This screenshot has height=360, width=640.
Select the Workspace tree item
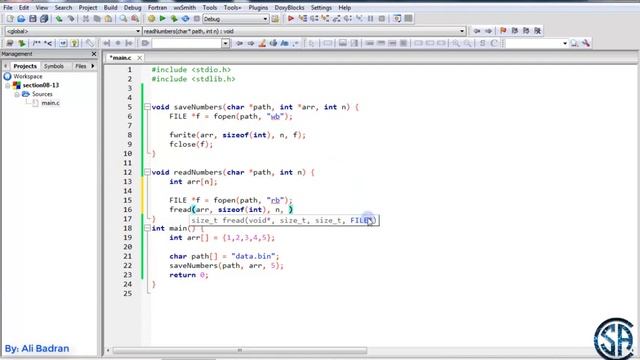click(x=27, y=76)
